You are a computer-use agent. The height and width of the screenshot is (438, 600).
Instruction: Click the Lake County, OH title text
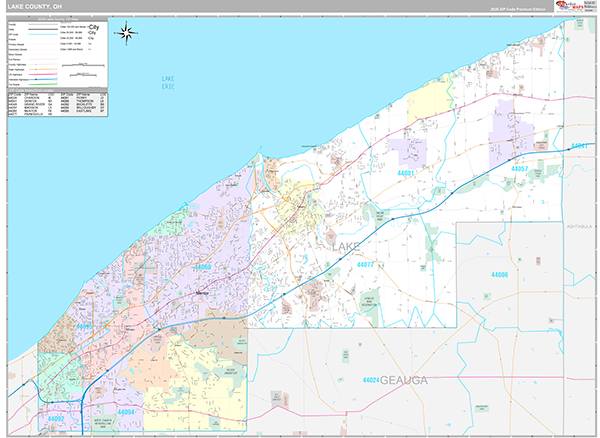37,6
